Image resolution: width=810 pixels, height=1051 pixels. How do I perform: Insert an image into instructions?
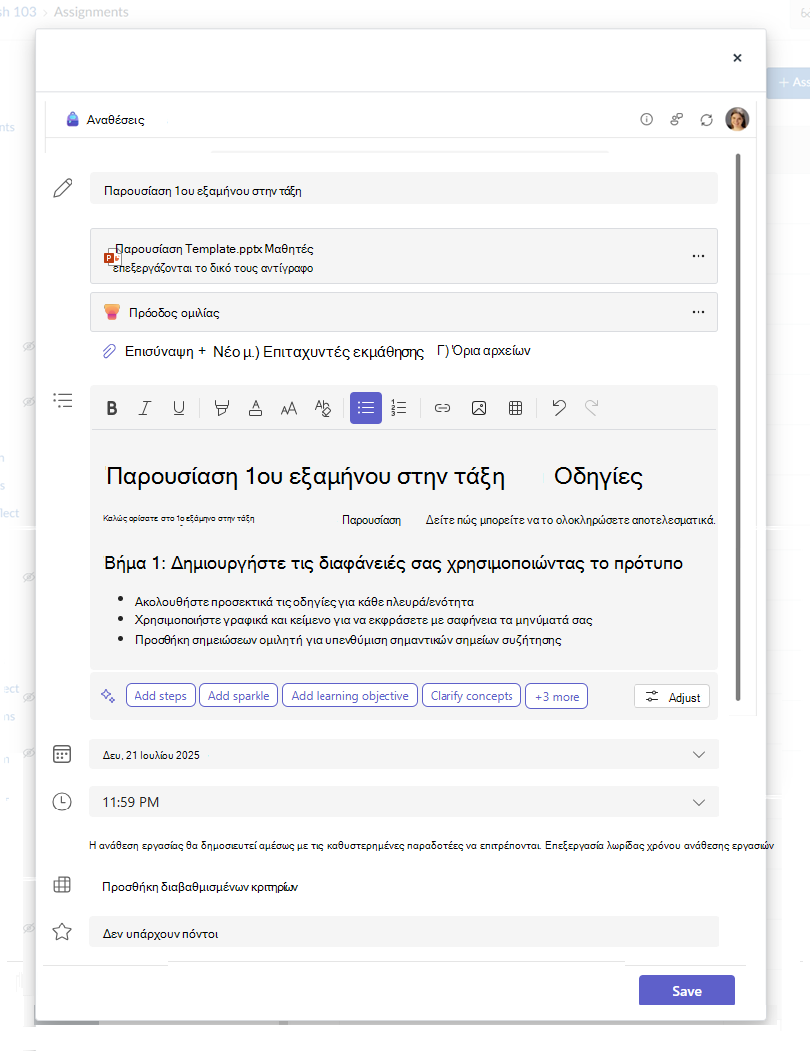point(479,408)
